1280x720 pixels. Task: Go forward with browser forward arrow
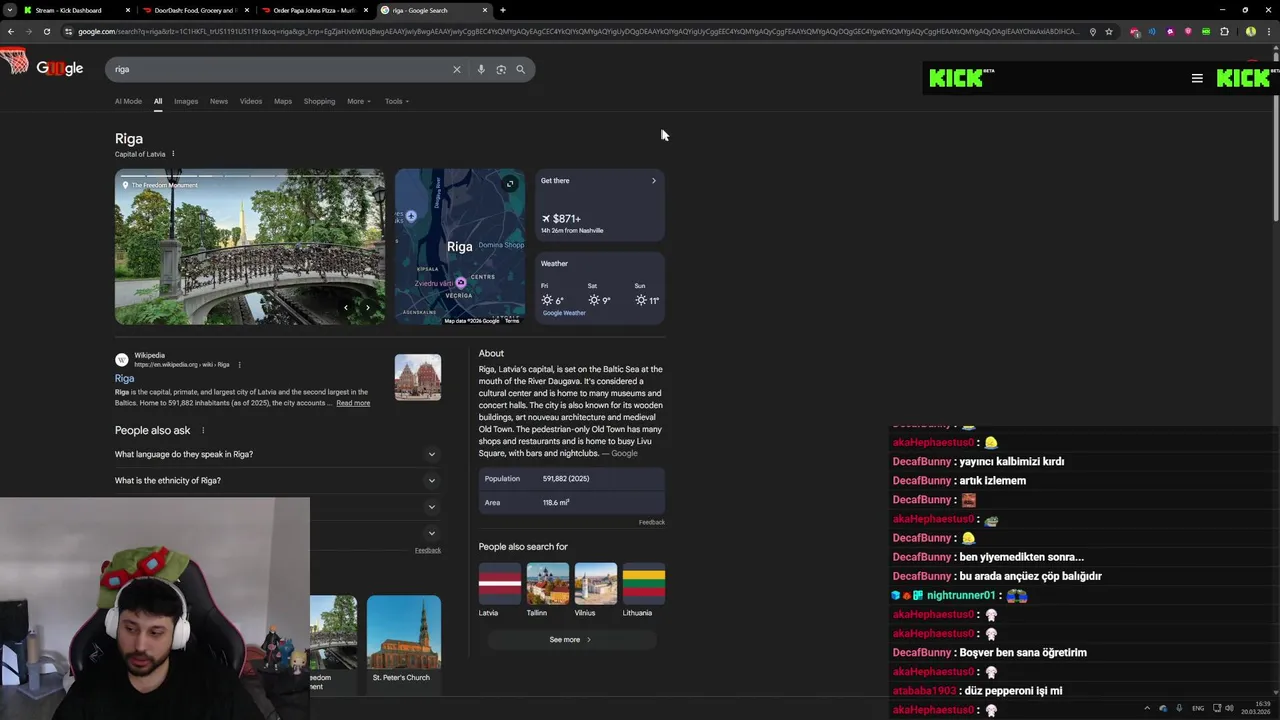tap(28, 31)
